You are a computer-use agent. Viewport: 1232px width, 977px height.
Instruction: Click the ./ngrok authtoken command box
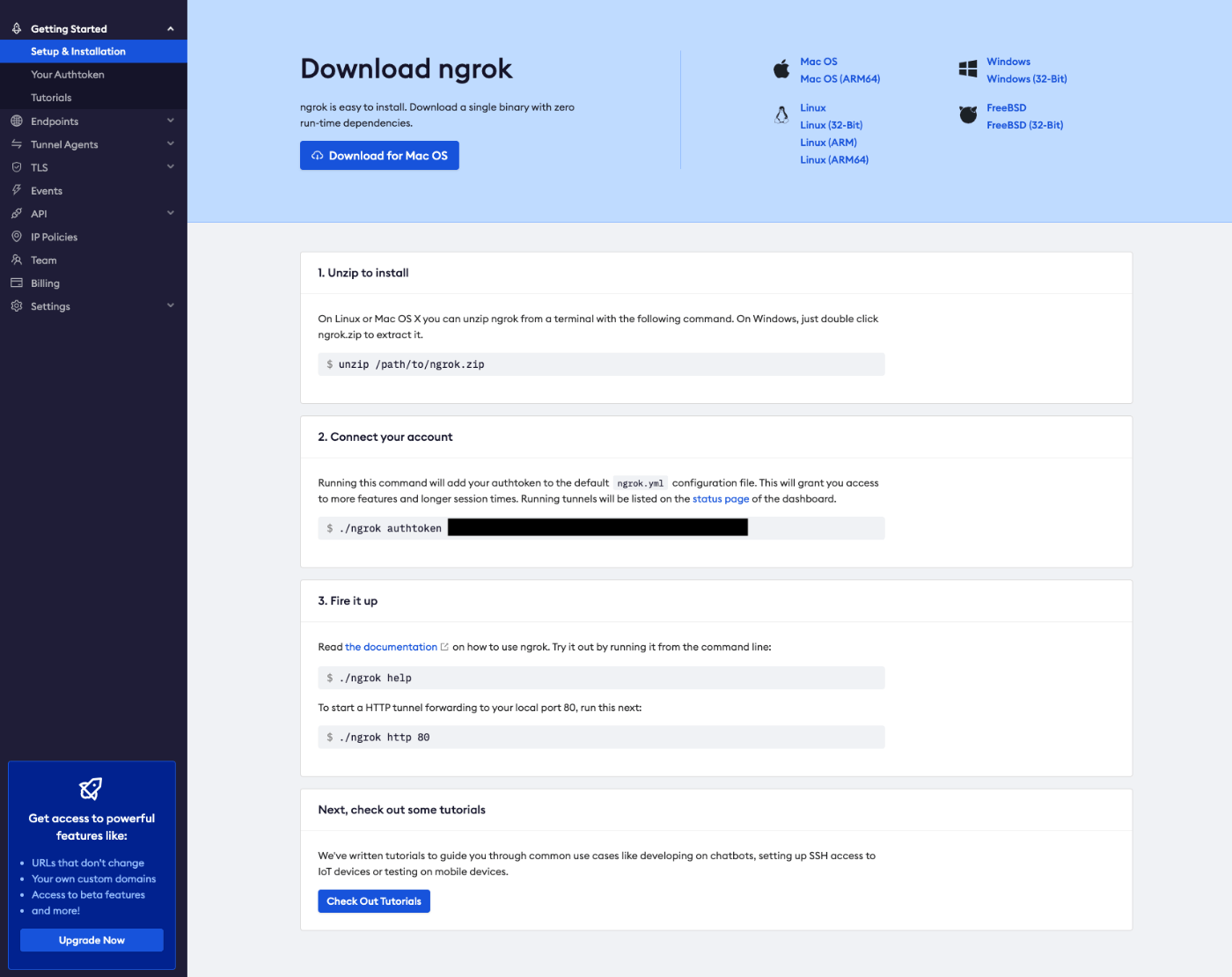[x=601, y=528]
